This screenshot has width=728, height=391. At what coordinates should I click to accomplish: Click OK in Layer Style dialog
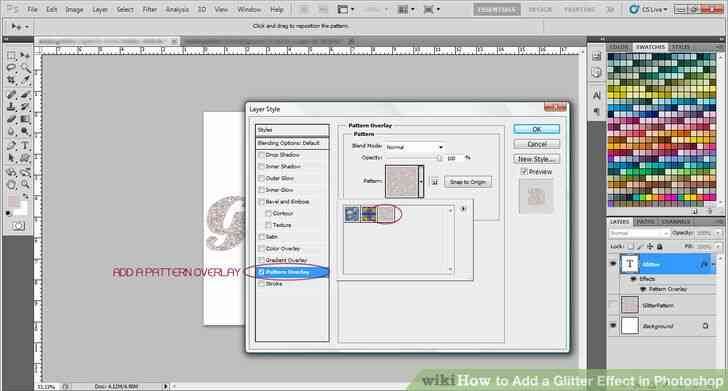point(537,129)
